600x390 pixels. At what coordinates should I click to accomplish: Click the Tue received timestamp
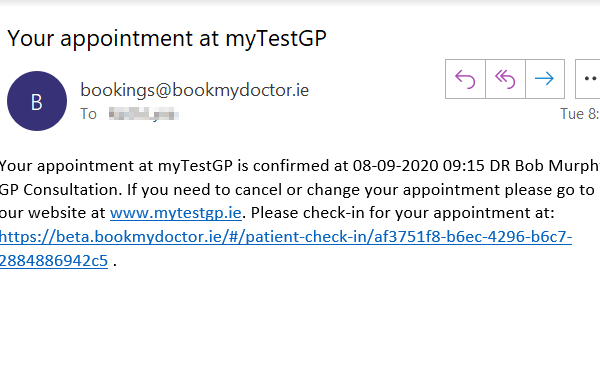(580, 114)
